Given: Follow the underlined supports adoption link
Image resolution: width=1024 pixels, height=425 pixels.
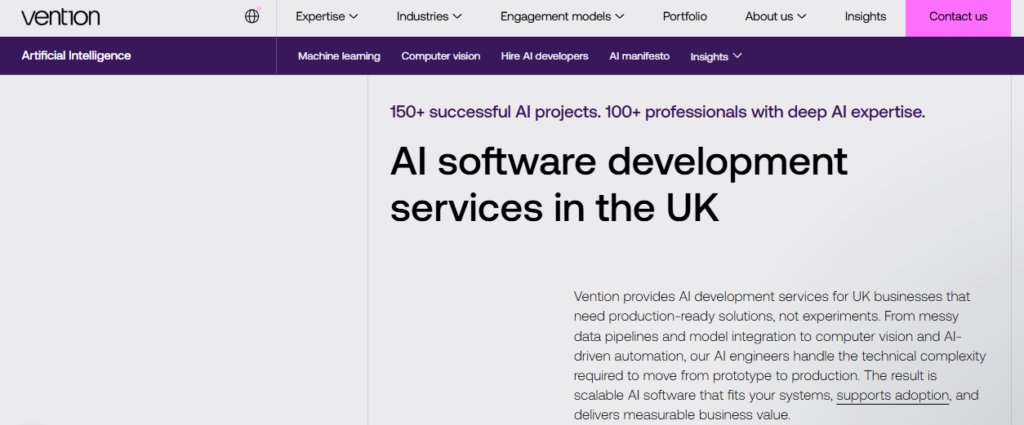Looking at the screenshot, I should pos(892,396).
